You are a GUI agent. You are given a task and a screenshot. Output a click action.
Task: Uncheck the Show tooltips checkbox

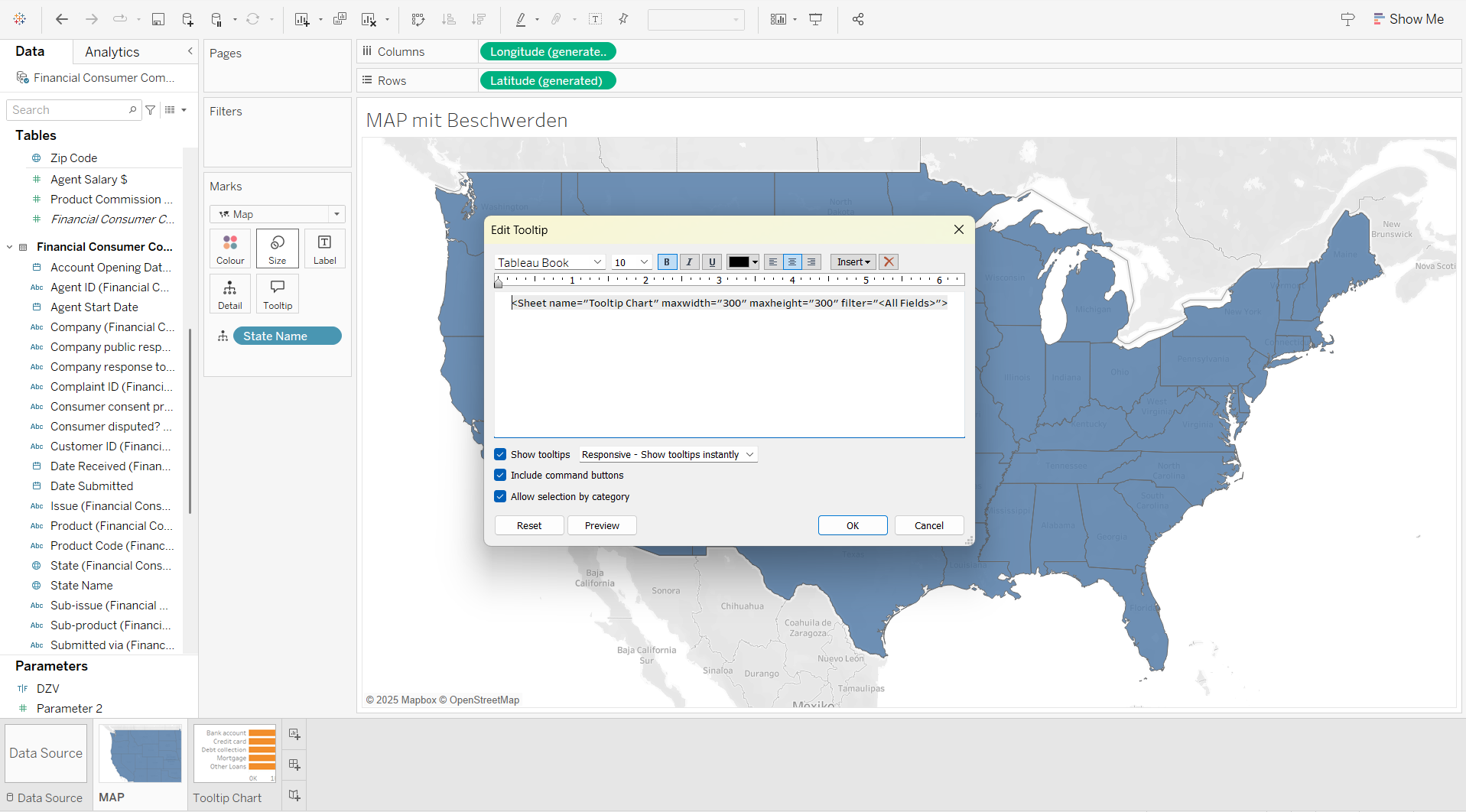pos(500,454)
